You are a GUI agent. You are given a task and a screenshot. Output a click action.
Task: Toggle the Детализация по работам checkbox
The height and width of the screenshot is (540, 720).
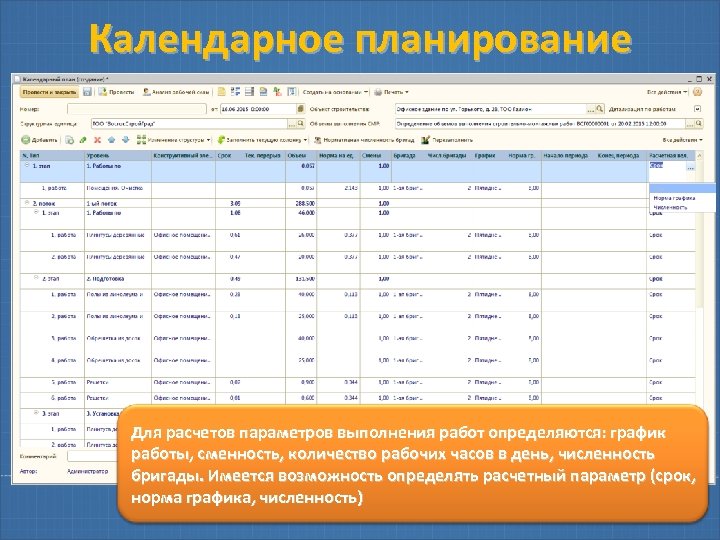coord(698,109)
